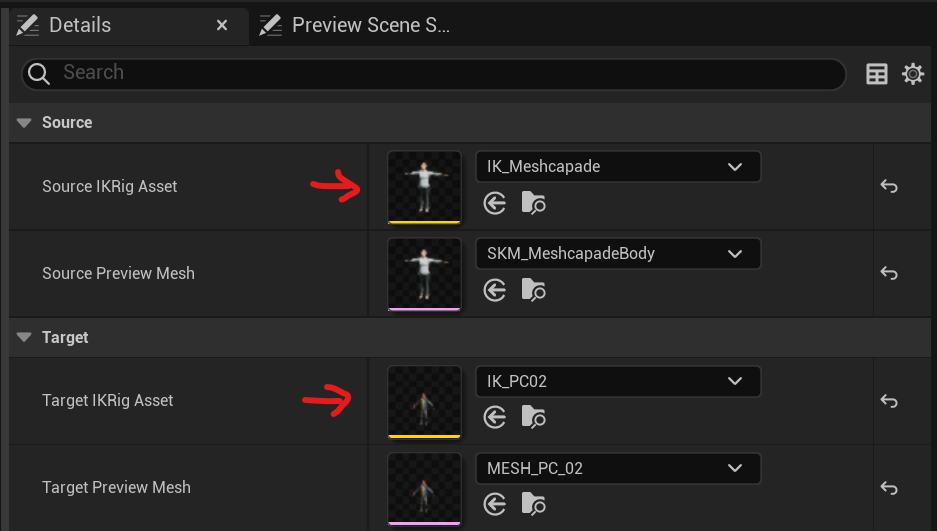Image resolution: width=937 pixels, height=531 pixels.
Task: Use selected asset for Source IKRig Asset
Action: point(495,204)
